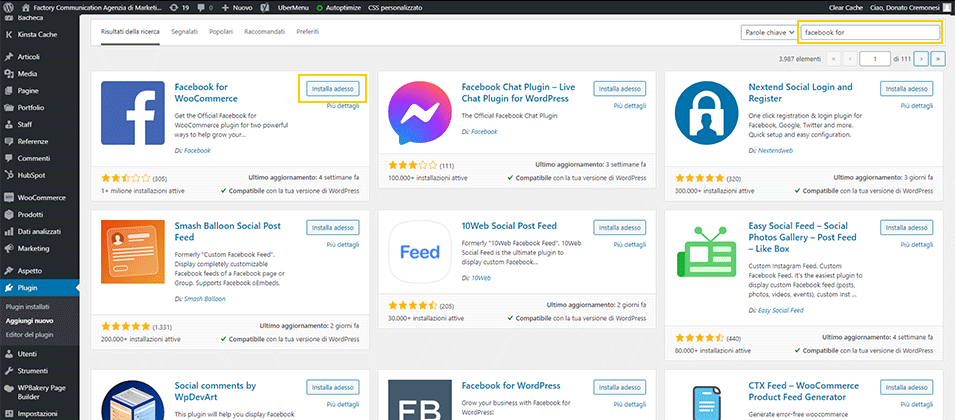Image resolution: width=955 pixels, height=420 pixels.
Task: Open the 19 pending updates icon
Action: pyautogui.click(x=175, y=7)
